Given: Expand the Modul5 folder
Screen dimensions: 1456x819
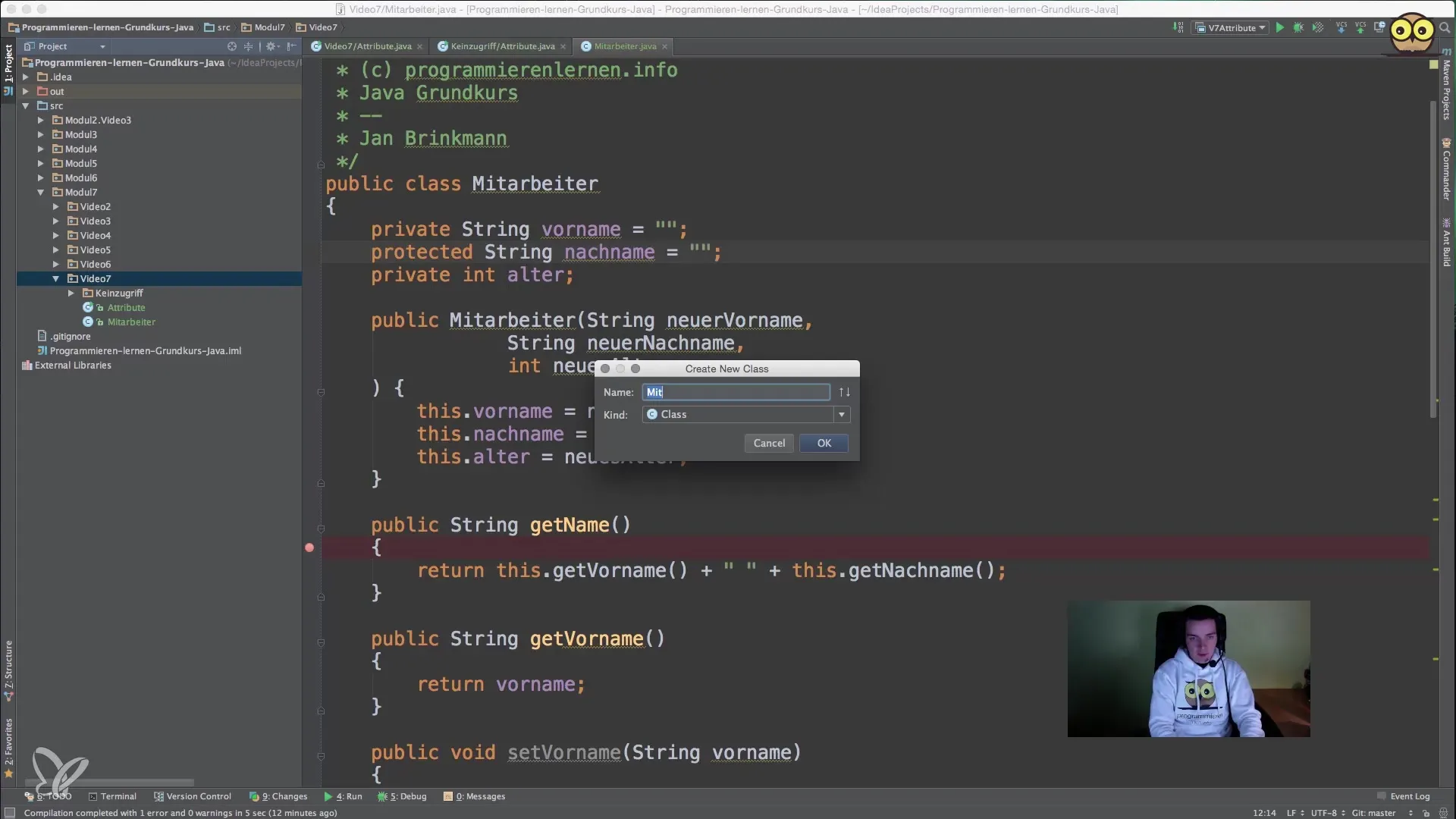Looking at the screenshot, I should (x=41, y=163).
